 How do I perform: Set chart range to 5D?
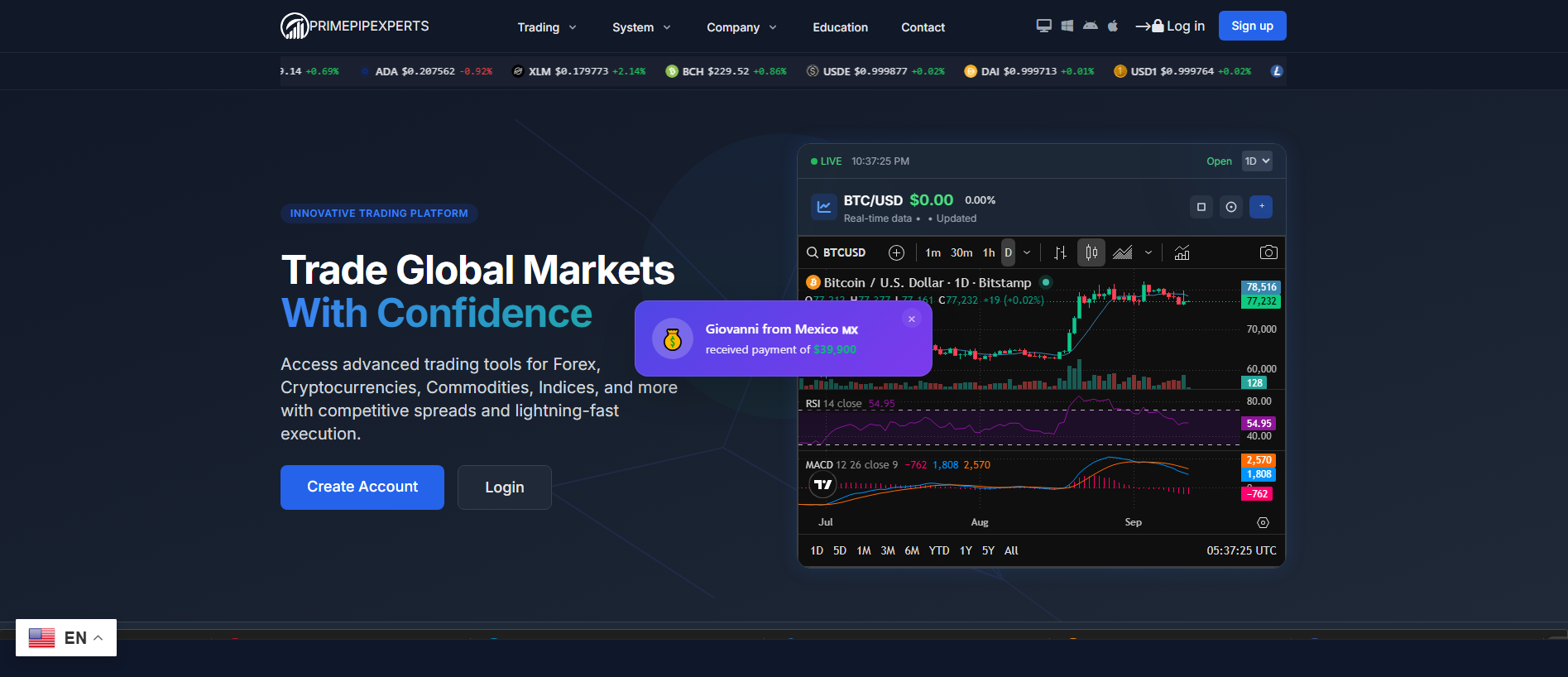[840, 550]
